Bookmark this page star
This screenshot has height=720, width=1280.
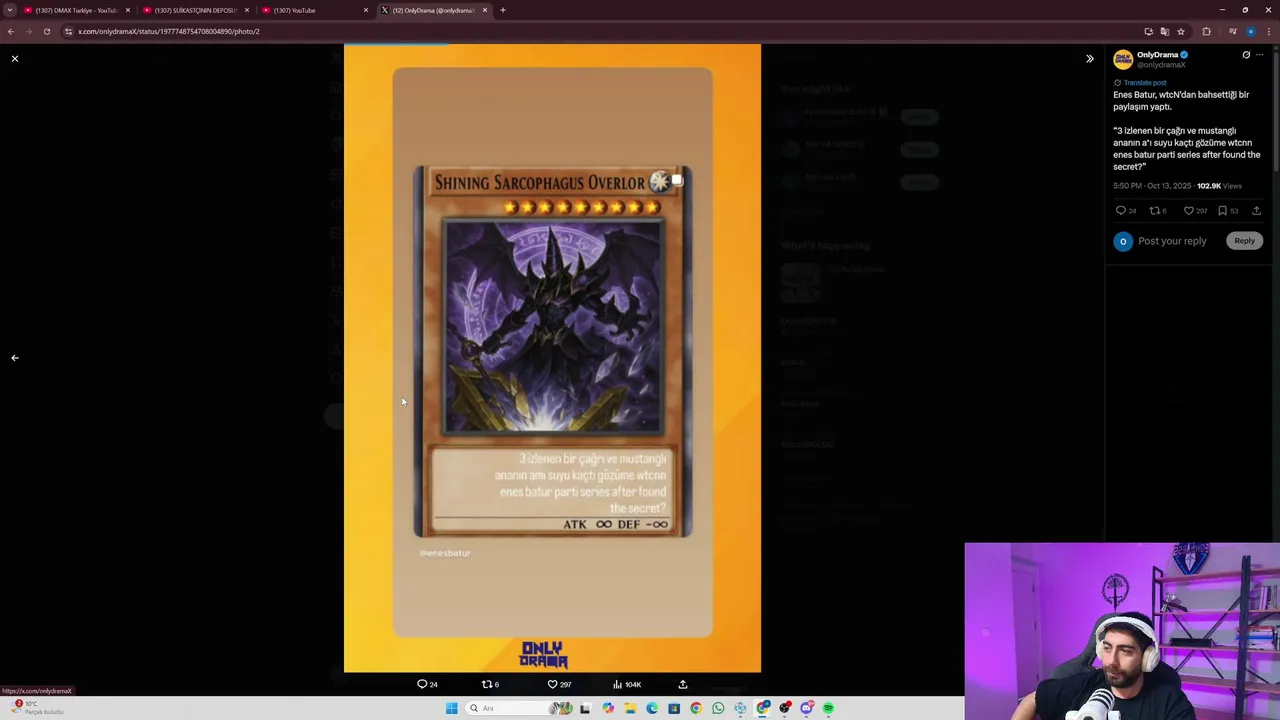(1181, 31)
